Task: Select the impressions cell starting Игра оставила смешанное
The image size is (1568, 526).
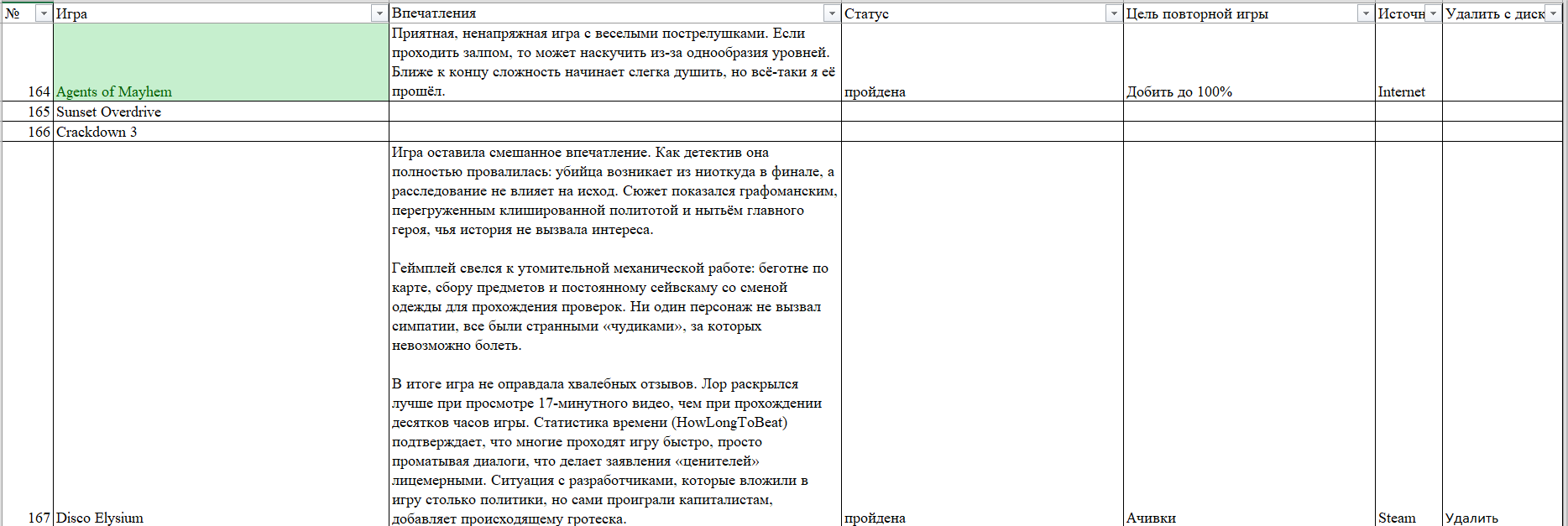Action: [x=615, y=334]
